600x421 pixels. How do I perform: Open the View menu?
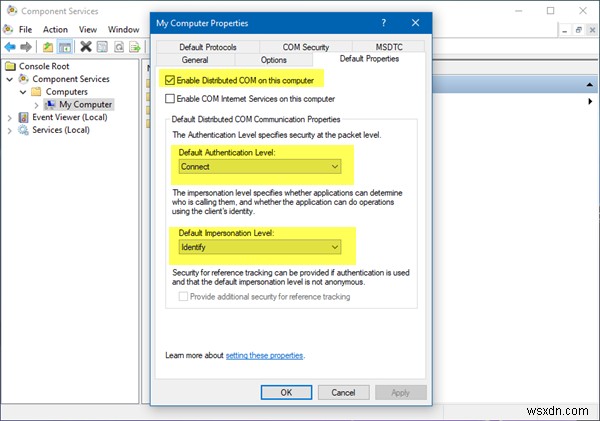tap(88, 29)
